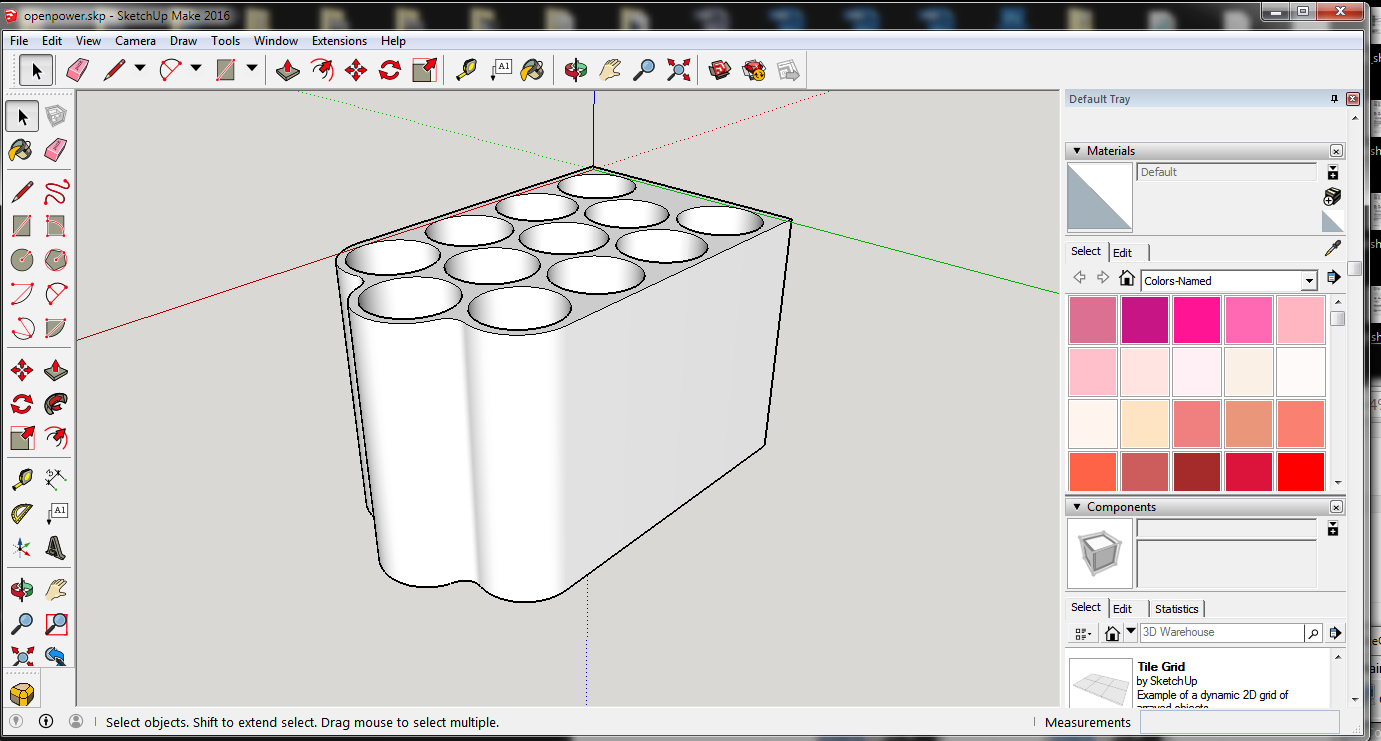Pick the material eyedropper sample tool

click(1332, 249)
